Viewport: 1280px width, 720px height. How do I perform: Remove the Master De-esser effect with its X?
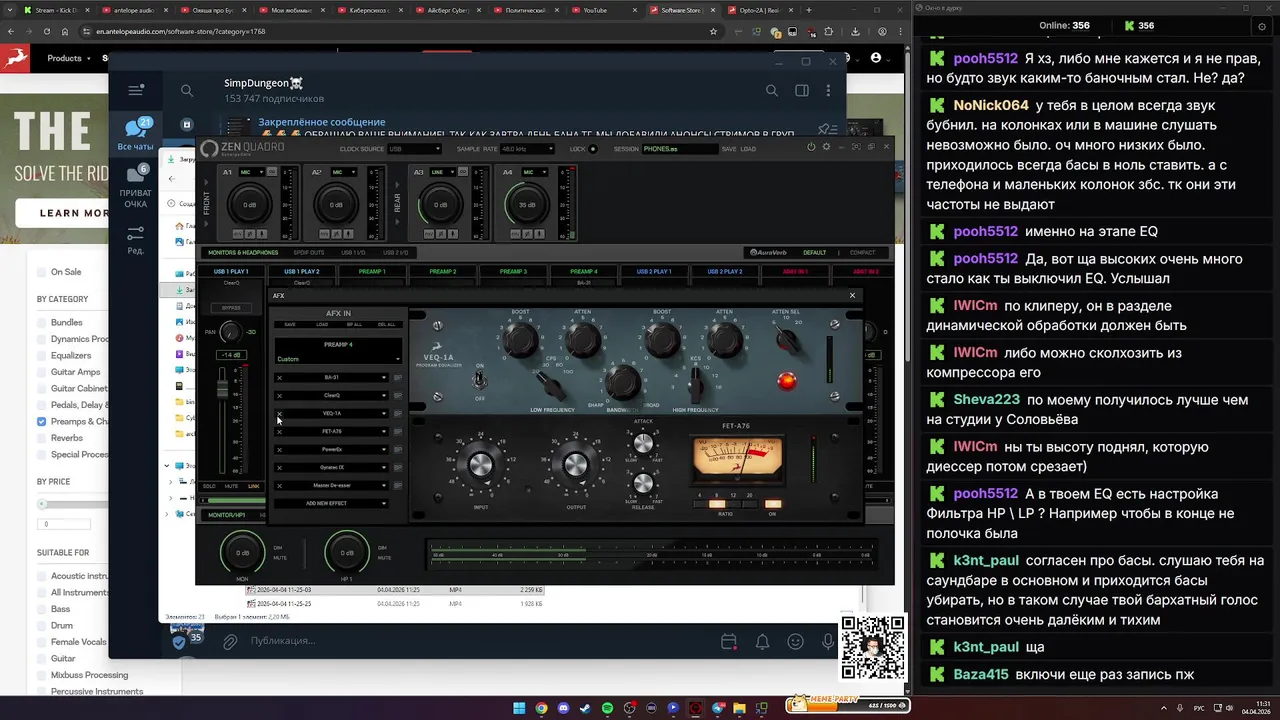279,486
